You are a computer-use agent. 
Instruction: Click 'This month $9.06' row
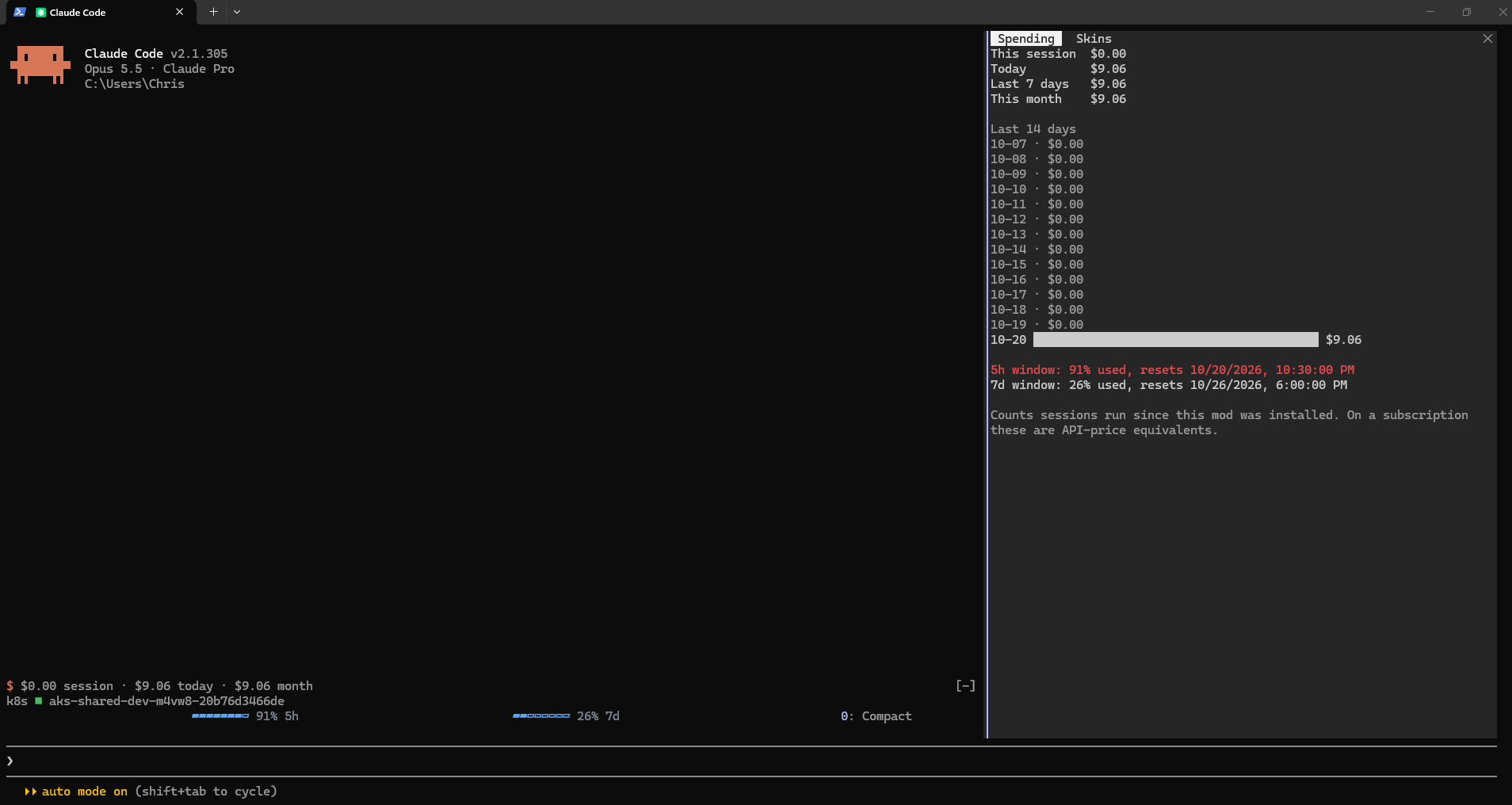1058,99
